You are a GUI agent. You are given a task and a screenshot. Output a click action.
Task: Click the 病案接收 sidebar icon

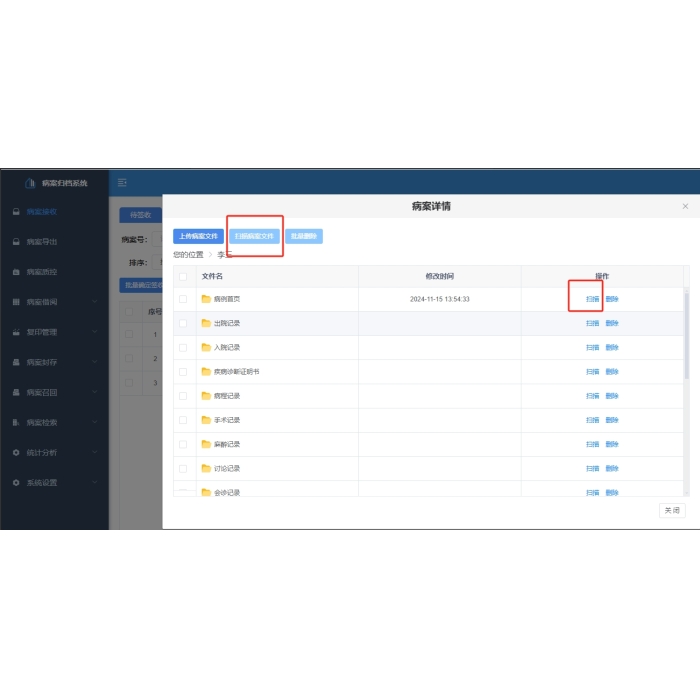pyautogui.click(x=16, y=212)
